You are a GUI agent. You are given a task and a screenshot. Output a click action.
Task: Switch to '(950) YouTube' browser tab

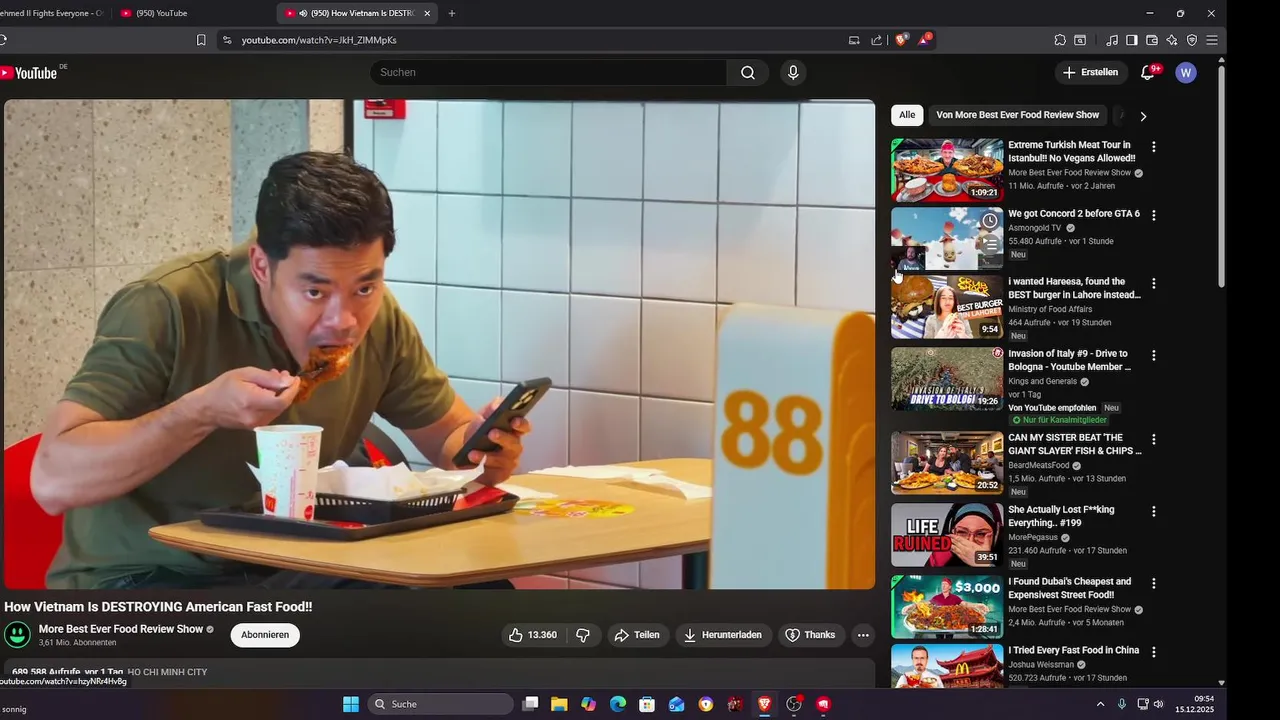pos(160,13)
